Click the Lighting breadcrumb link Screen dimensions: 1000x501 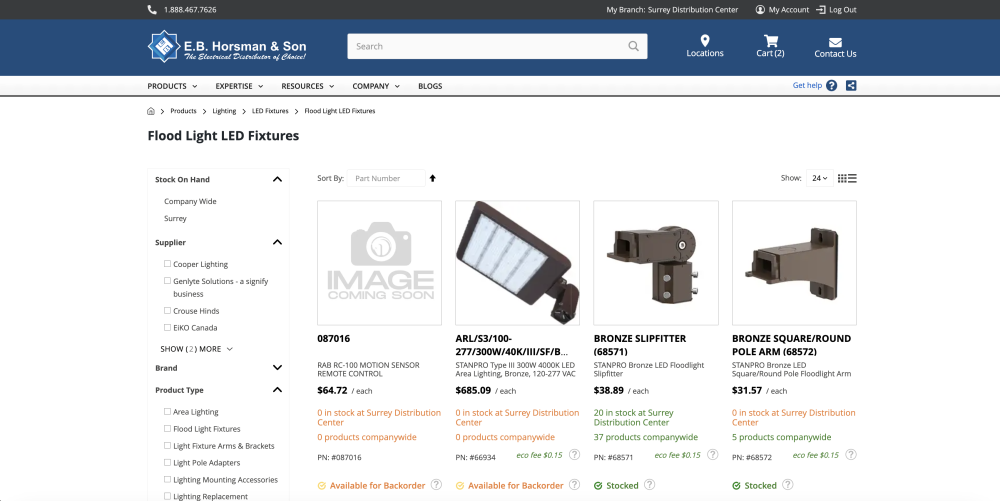[224, 111]
